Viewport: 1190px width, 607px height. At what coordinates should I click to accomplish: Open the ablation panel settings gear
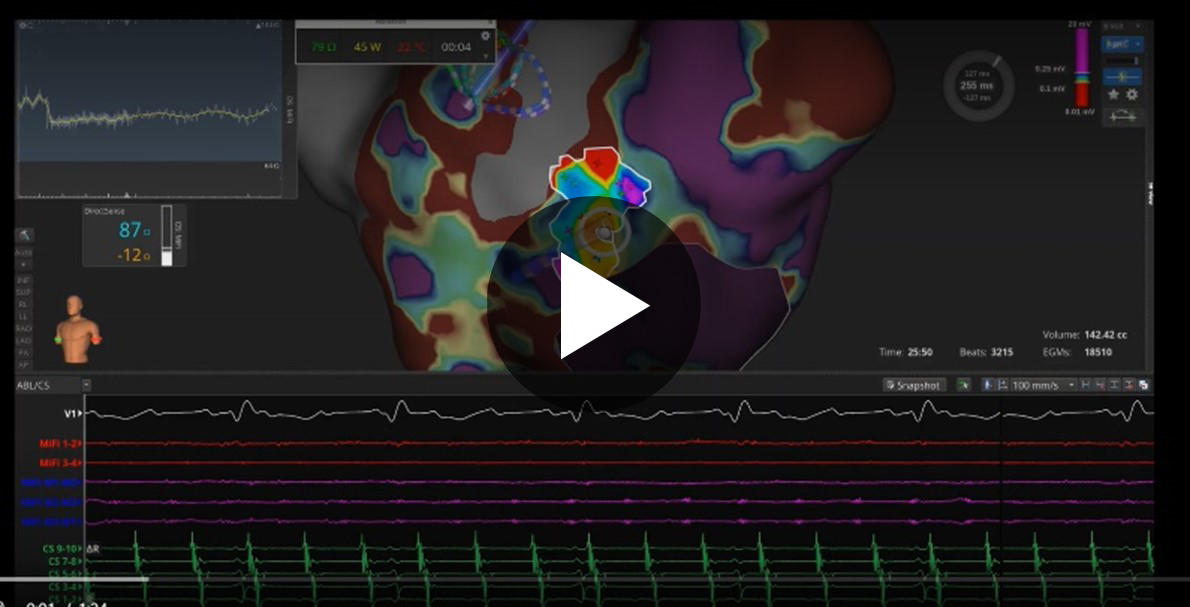[486, 36]
